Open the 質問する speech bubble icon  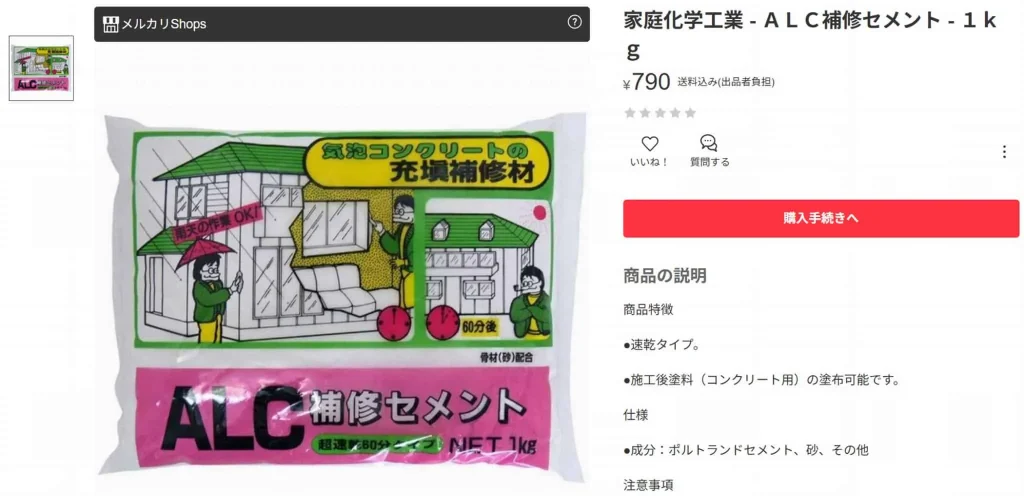click(x=709, y=144)
